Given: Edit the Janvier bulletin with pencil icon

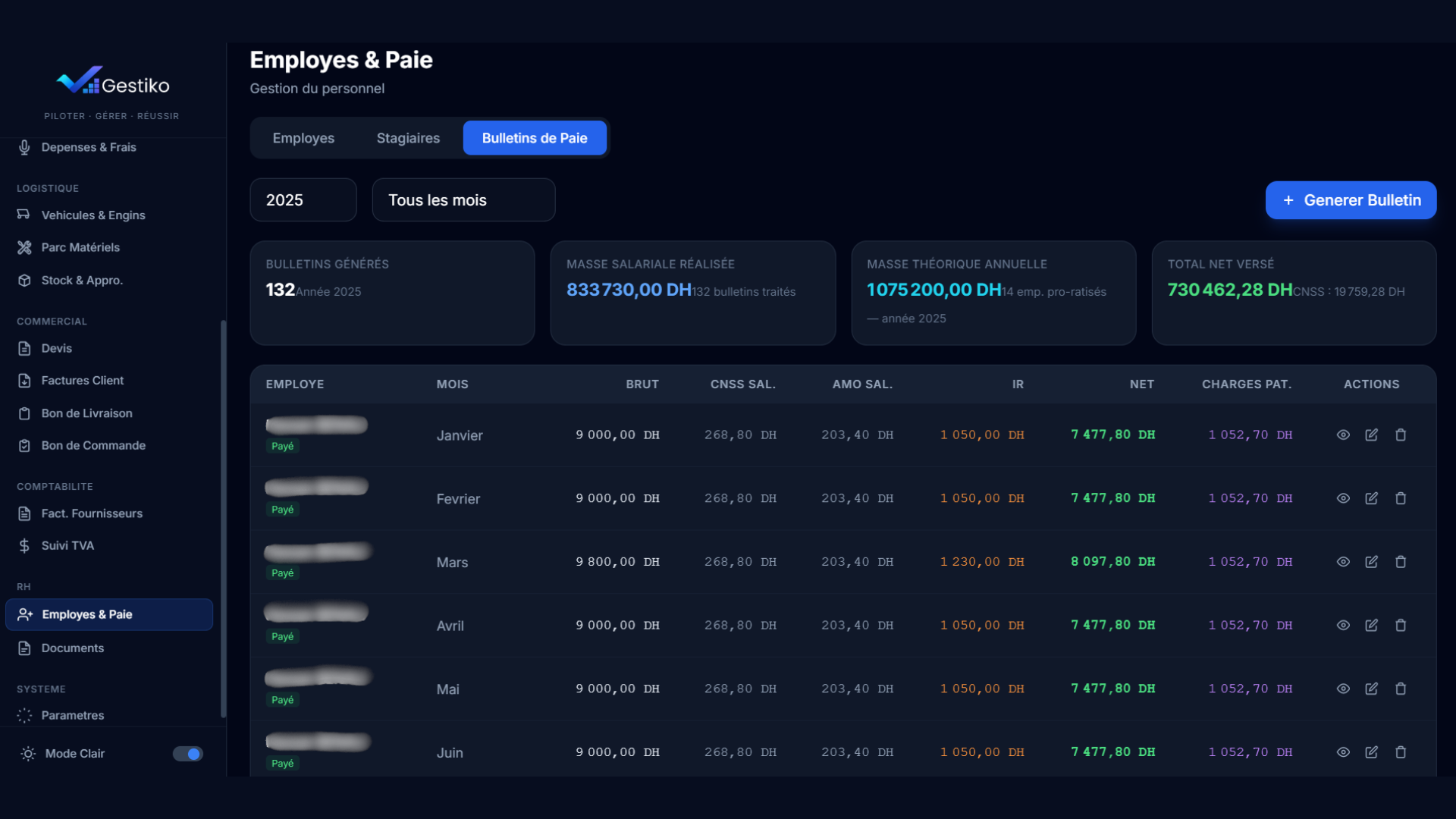Looking at the screenshot, I should [x=1372, y=435].
